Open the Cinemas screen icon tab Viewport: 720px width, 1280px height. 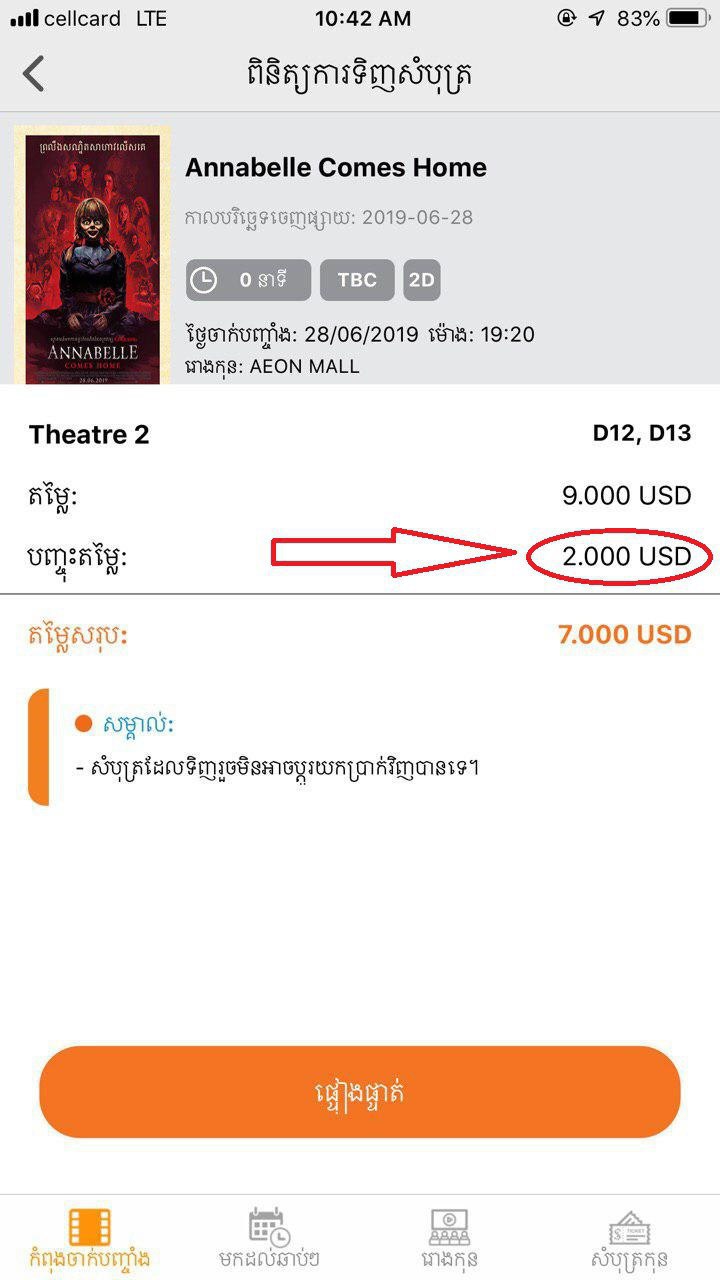[x=449, y=1227]
